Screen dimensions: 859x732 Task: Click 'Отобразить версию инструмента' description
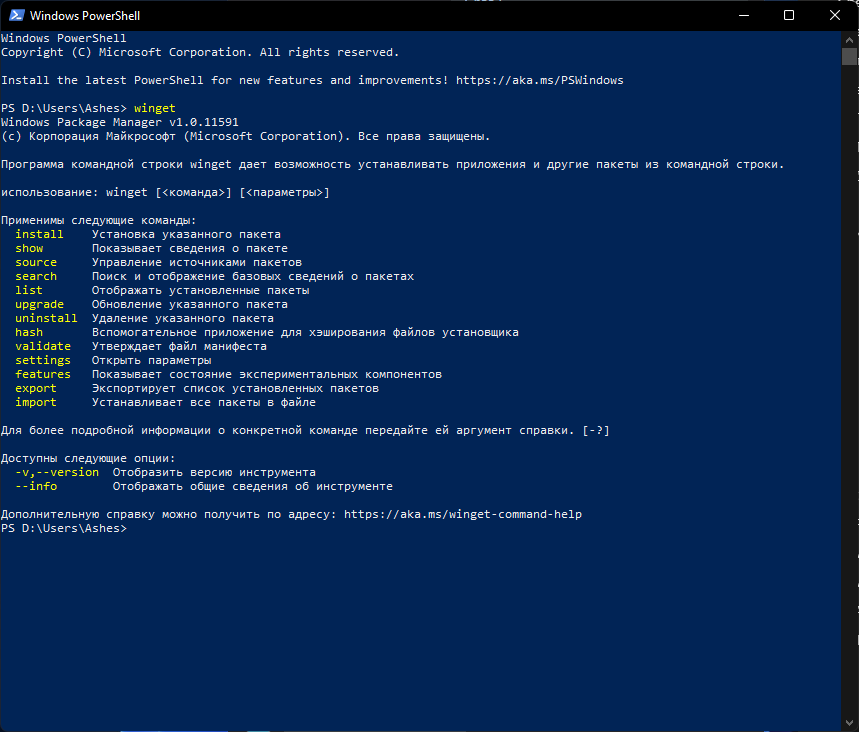coord(214,472)
